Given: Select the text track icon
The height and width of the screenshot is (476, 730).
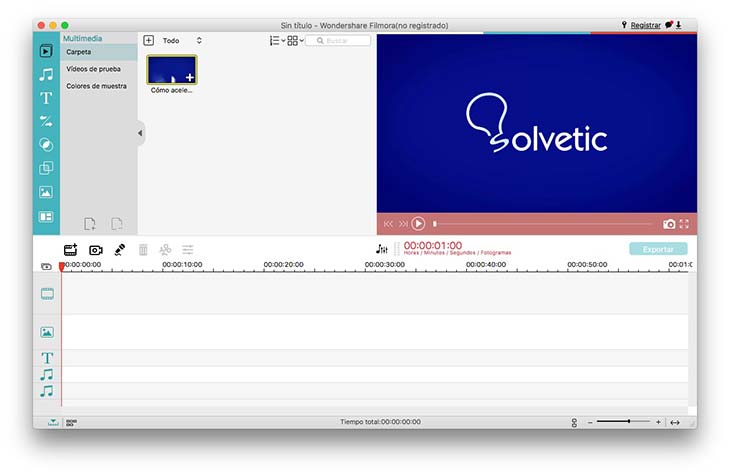Looking at the screenshot, I should (x=47, y=358).
